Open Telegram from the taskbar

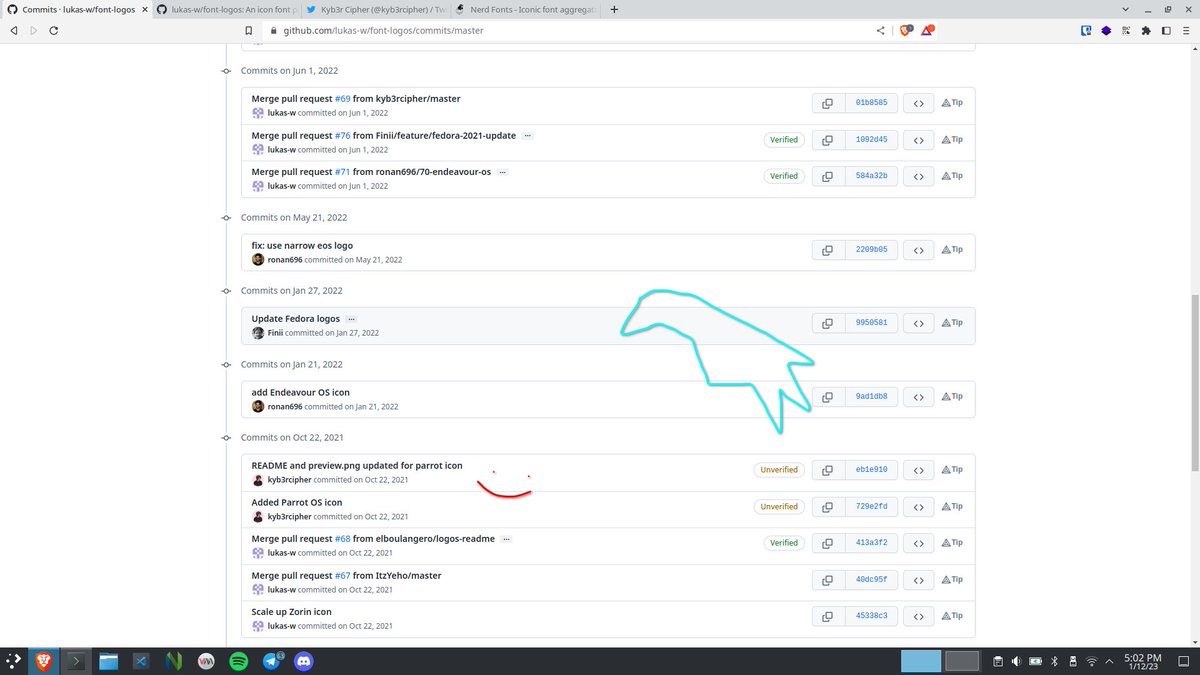(x=271, y=661)
